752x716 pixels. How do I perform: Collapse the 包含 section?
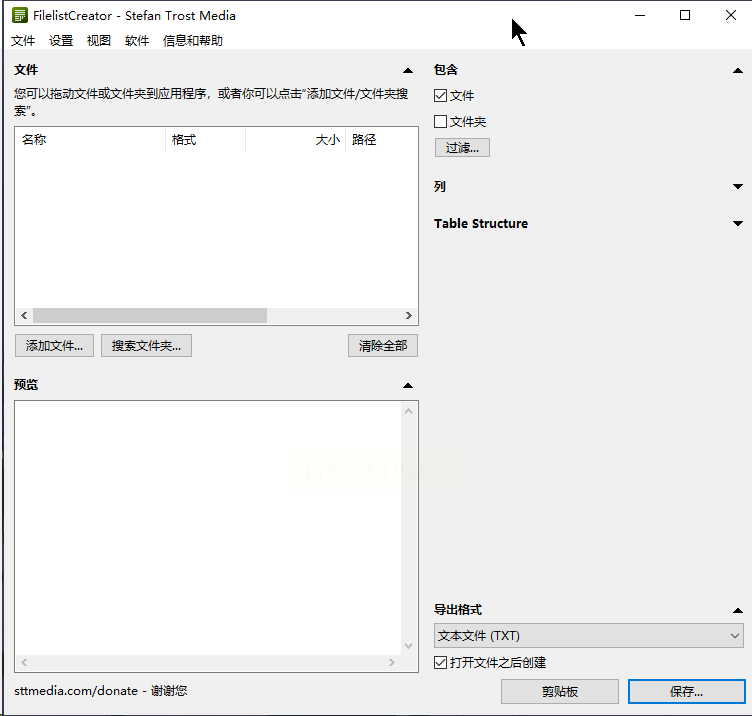[738, 70]
